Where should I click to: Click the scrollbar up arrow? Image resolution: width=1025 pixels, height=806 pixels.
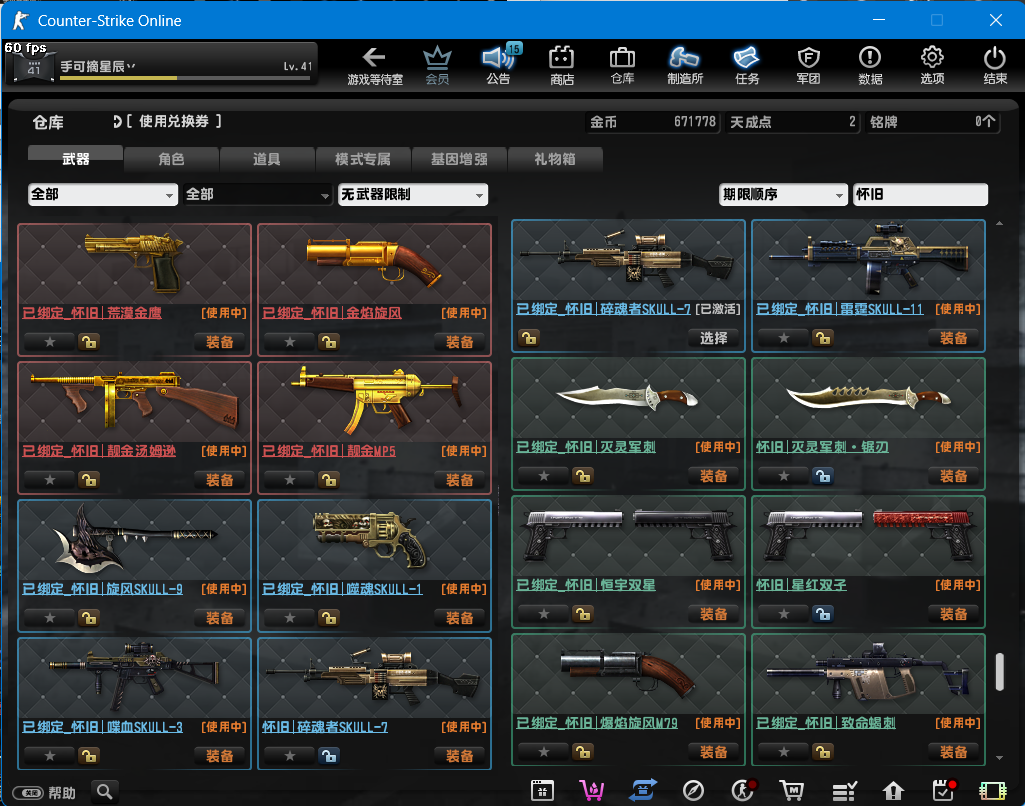pos(1000,224)
